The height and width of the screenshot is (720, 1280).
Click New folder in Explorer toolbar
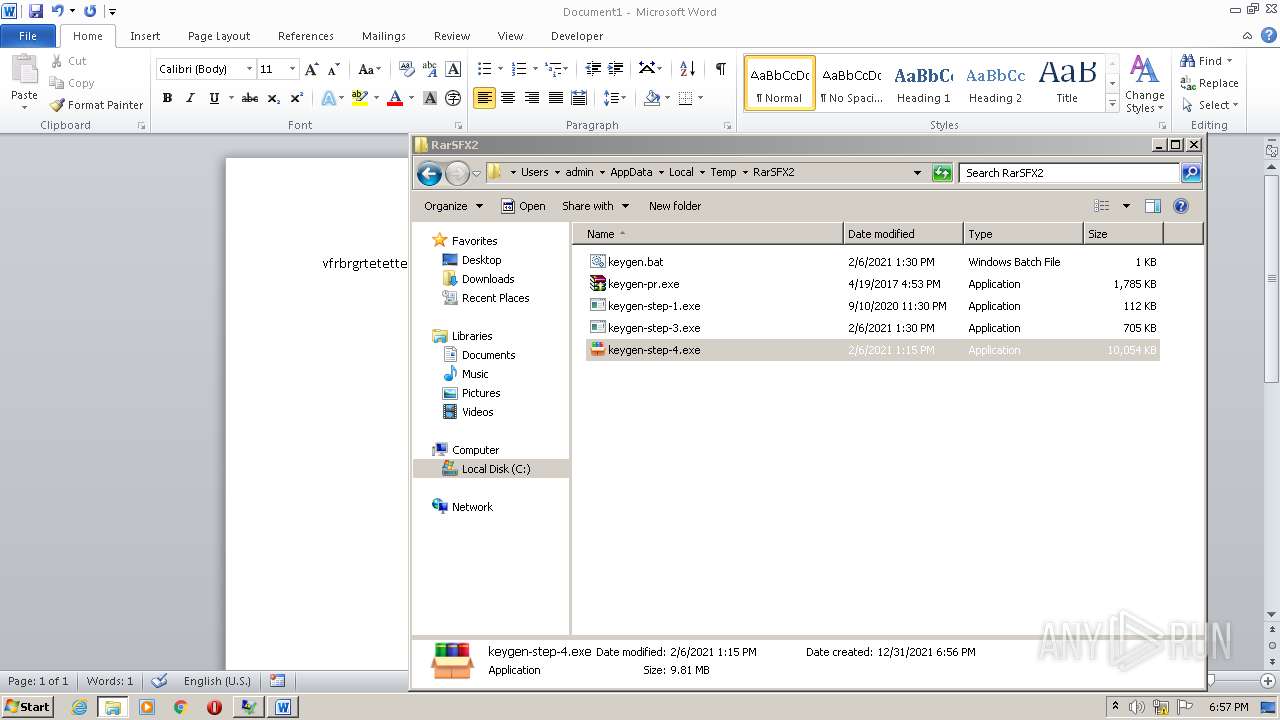(675, 206)
